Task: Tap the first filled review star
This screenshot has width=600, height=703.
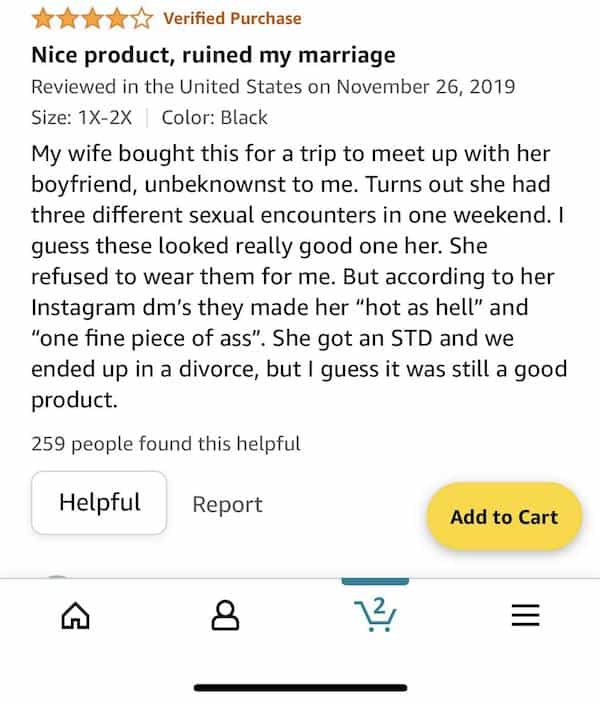Action: coord(43,18)
